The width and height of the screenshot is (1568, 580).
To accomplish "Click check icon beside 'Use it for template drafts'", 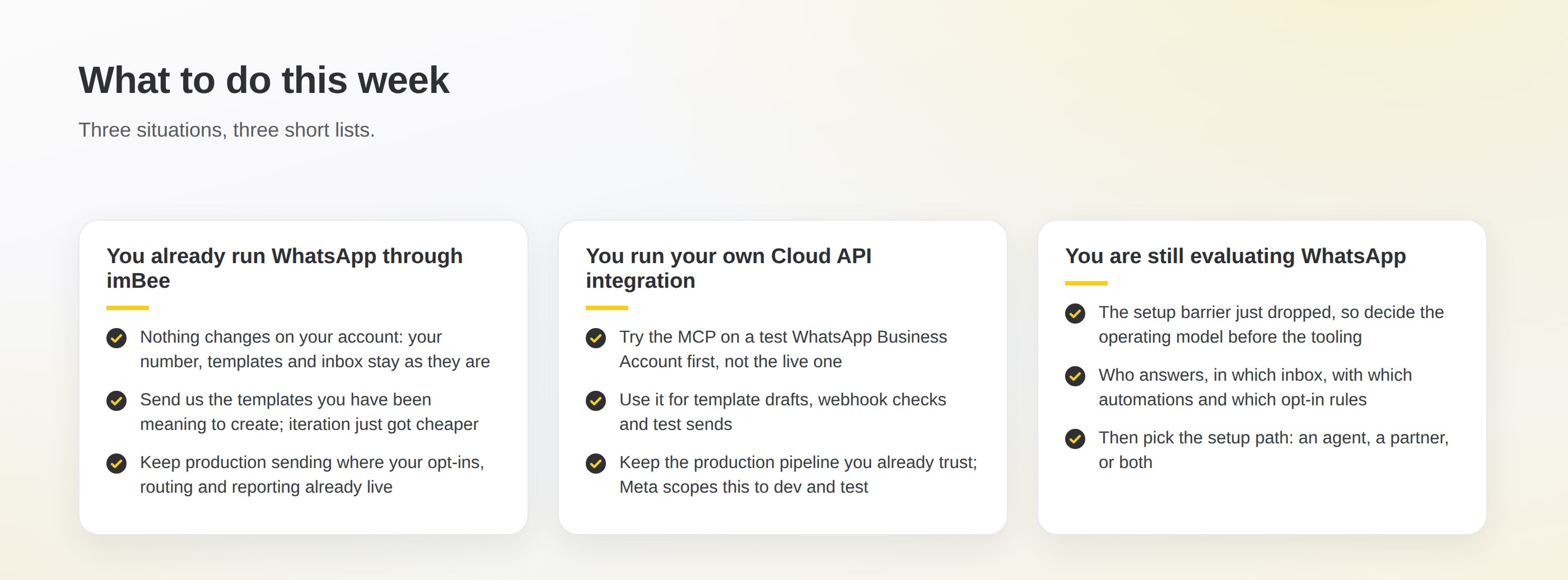I will click(595, 400).
